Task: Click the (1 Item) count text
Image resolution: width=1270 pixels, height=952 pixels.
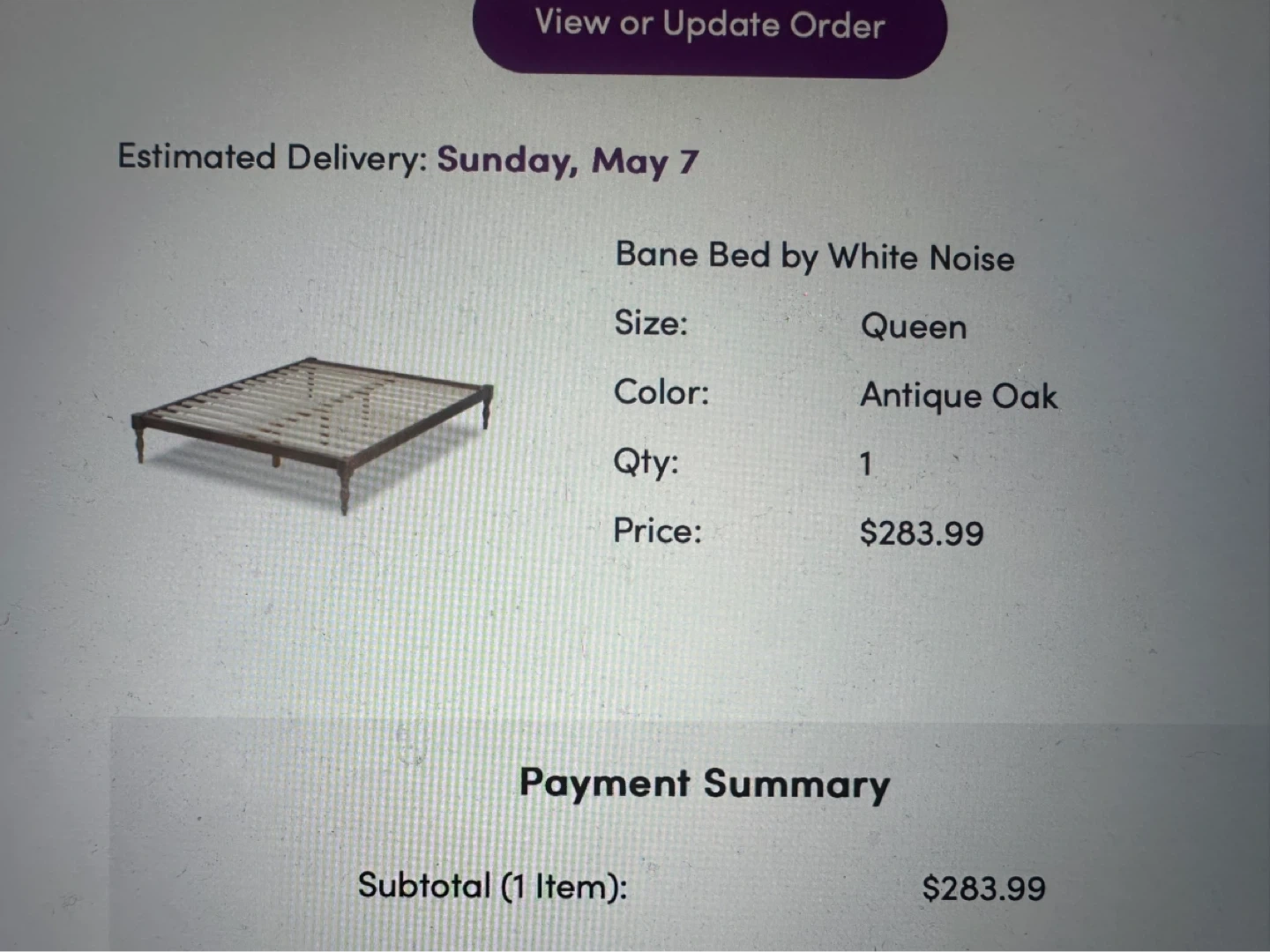Action: coord(564,887)
